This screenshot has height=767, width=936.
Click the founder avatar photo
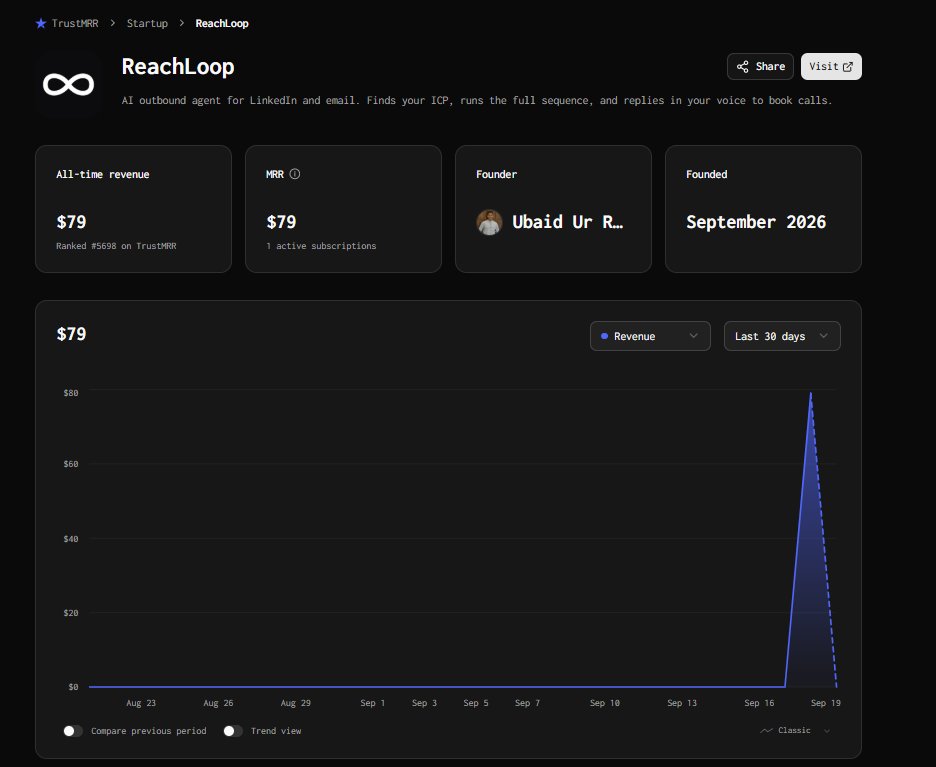(x=489, y=222)
